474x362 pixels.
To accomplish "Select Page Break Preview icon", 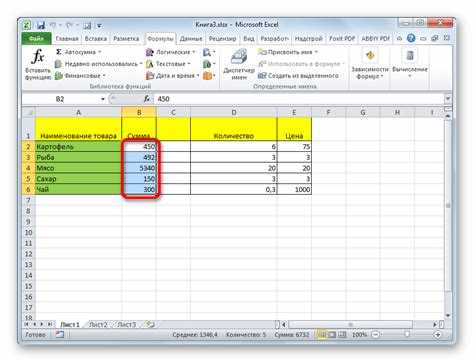I will click(x=342, y=334).
